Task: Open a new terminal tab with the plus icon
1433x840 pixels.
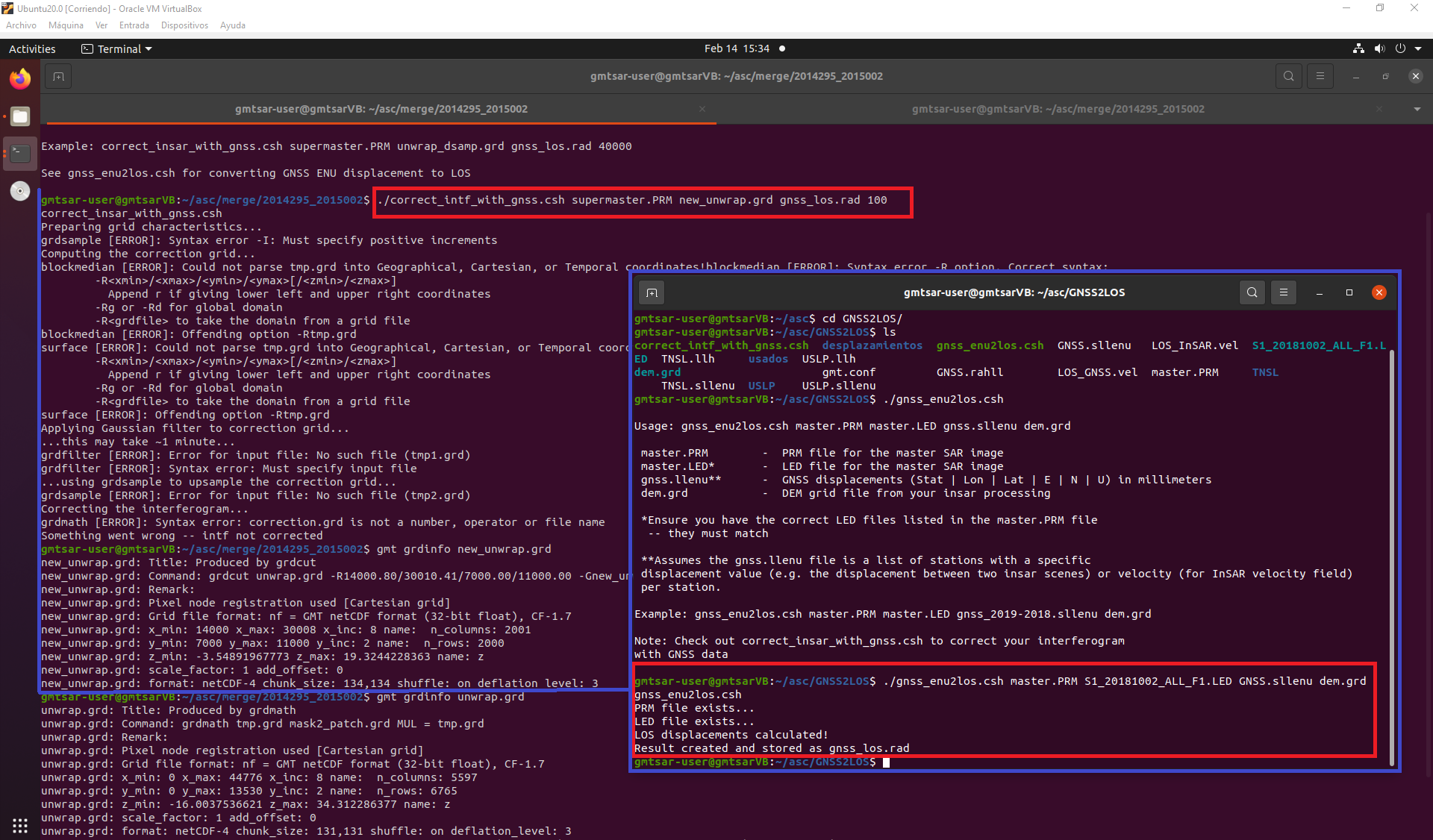Action: (58, 75)
